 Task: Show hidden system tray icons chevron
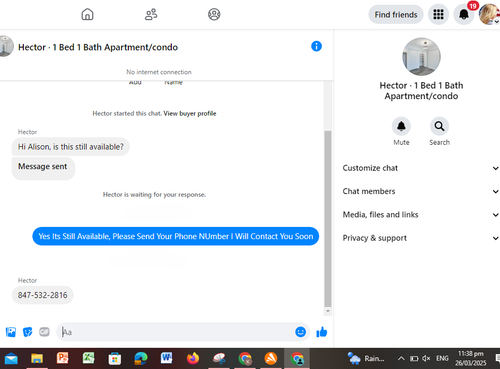[401, 358]
